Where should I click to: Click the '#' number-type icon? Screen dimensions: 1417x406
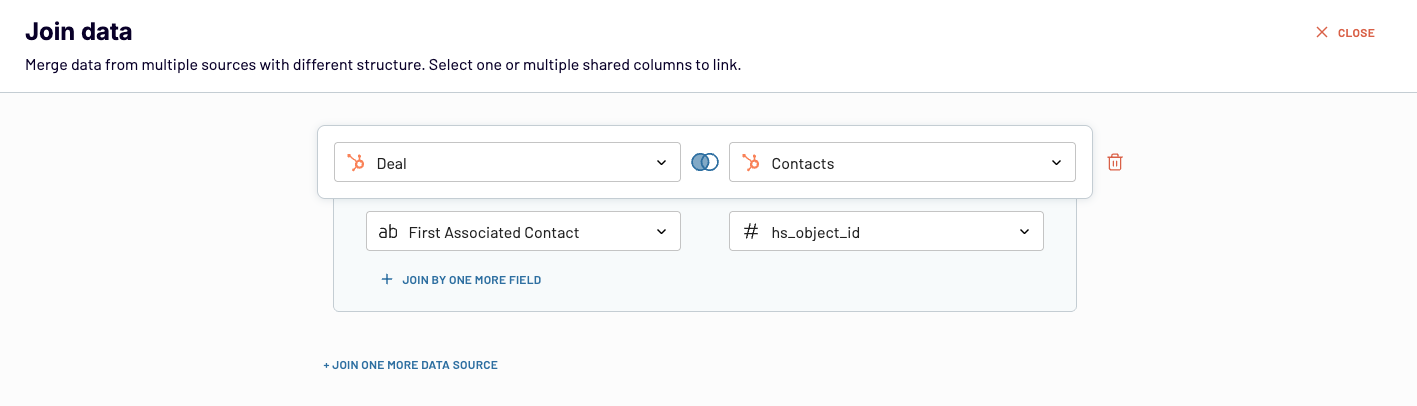(x=751, y=232)
